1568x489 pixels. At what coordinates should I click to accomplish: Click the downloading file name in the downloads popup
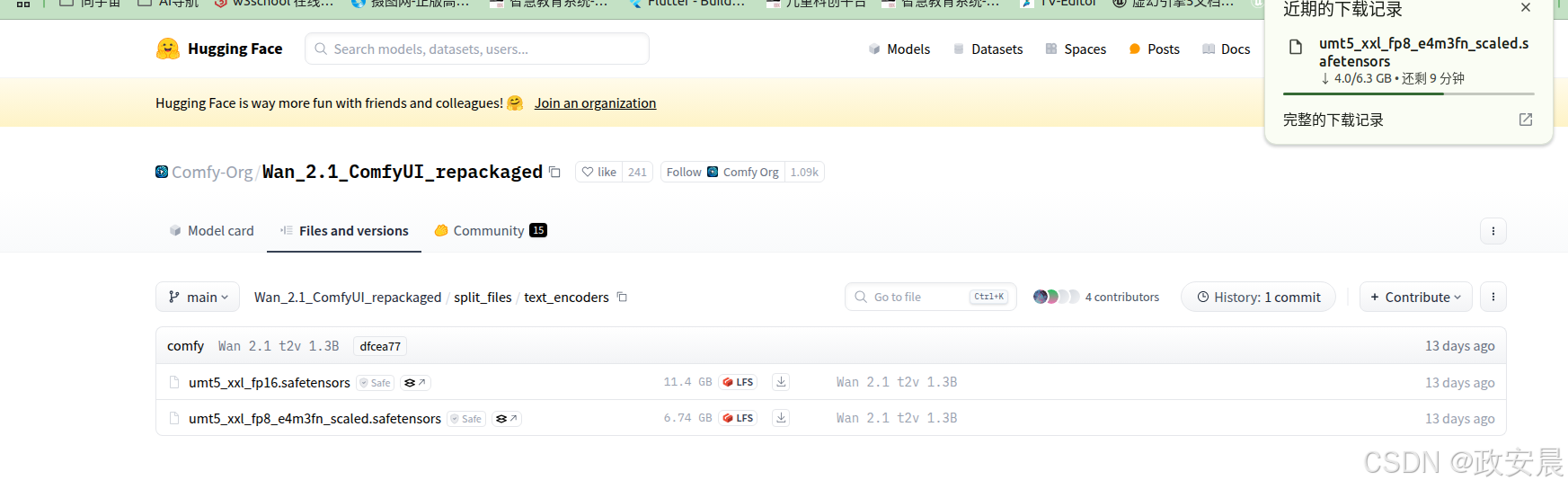[1423, 52]
